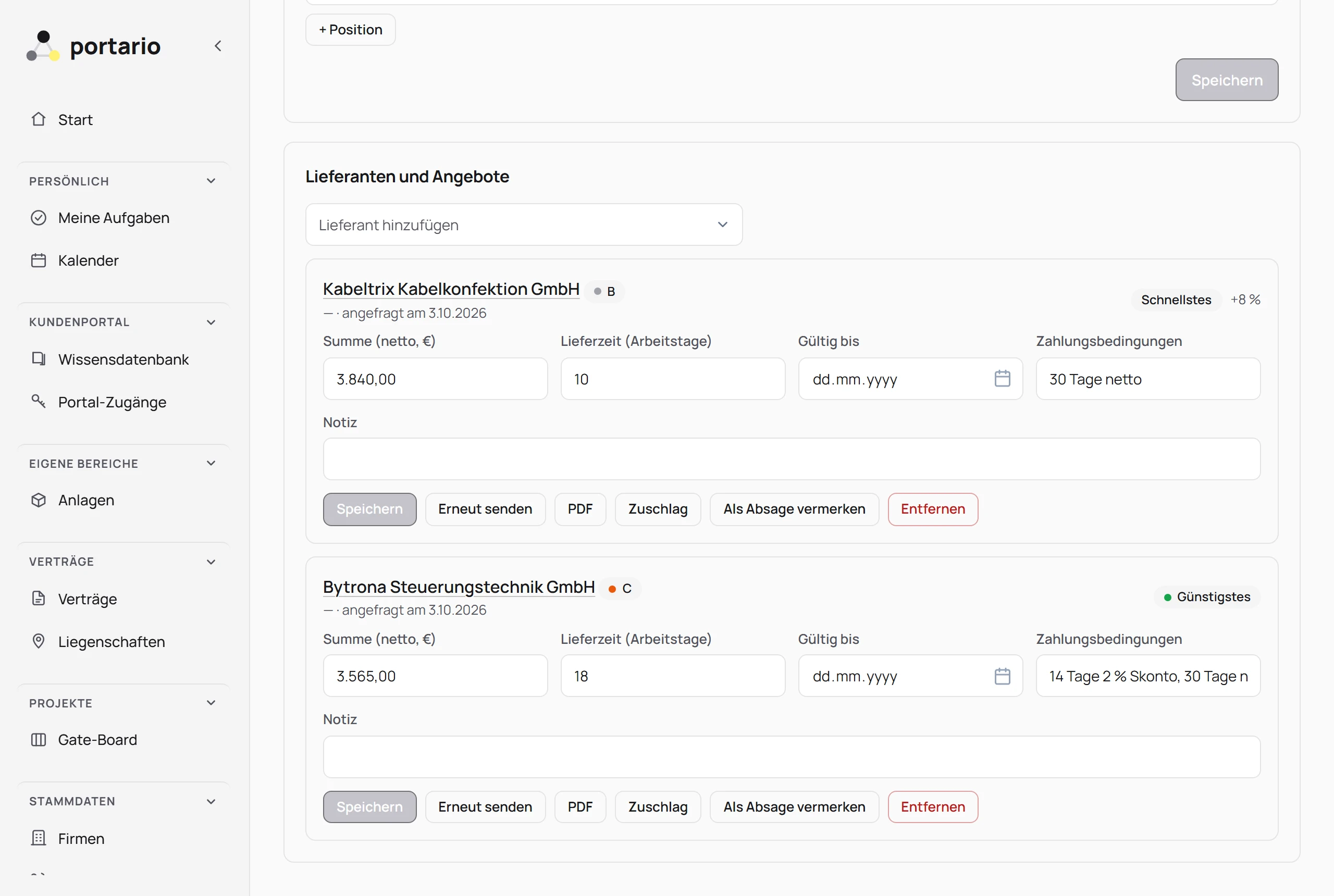Click the Wissensdatenbank book icon

(x=38, y=359)
